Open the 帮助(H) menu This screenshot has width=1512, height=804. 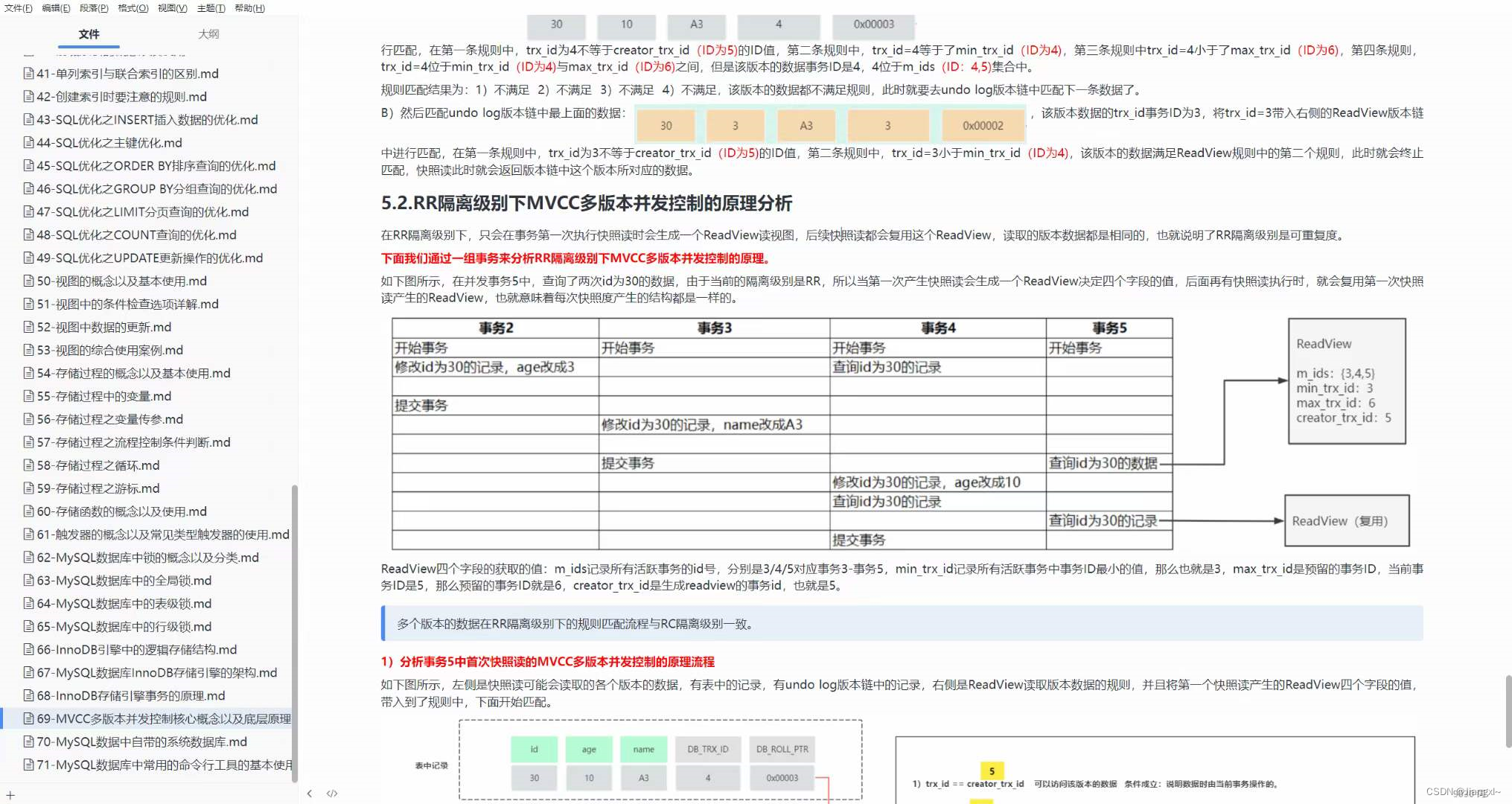pyautogui.click(x=249, y=8)
